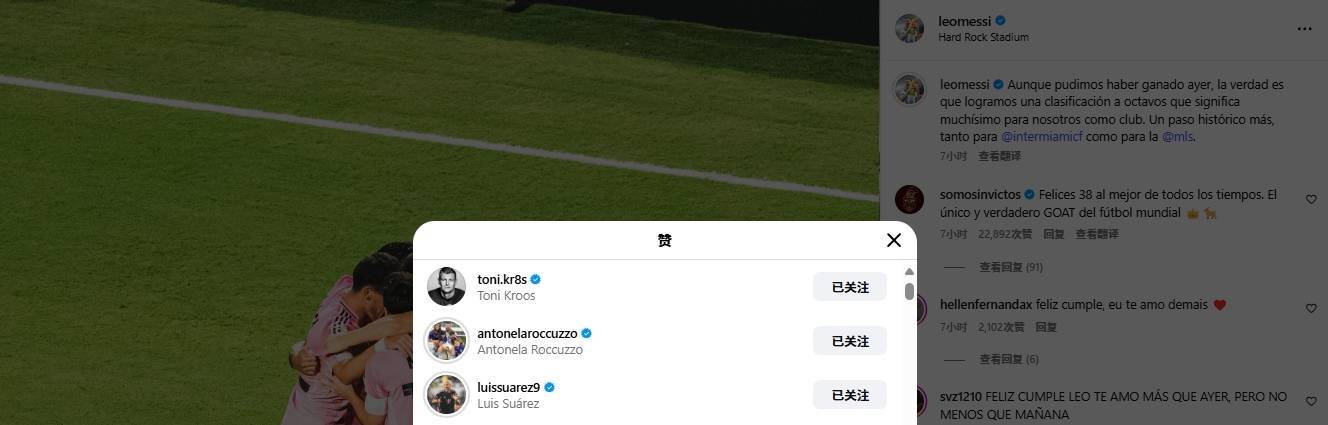Open the @mls mention link
Screen dimensions: 1328x425
pos(1177,137)
